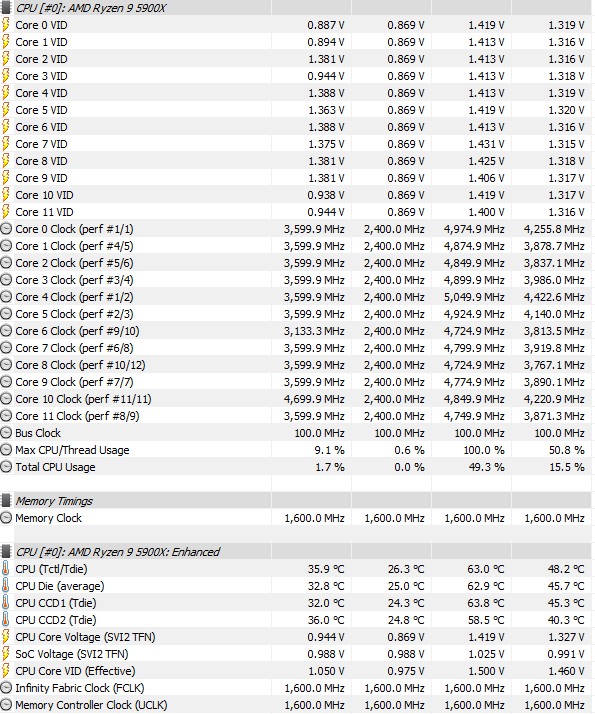Collapse the AMD Ryzen 9 5900X: Enhanced group
This screenshot has width=595, height=714.
tap(117, 552)
